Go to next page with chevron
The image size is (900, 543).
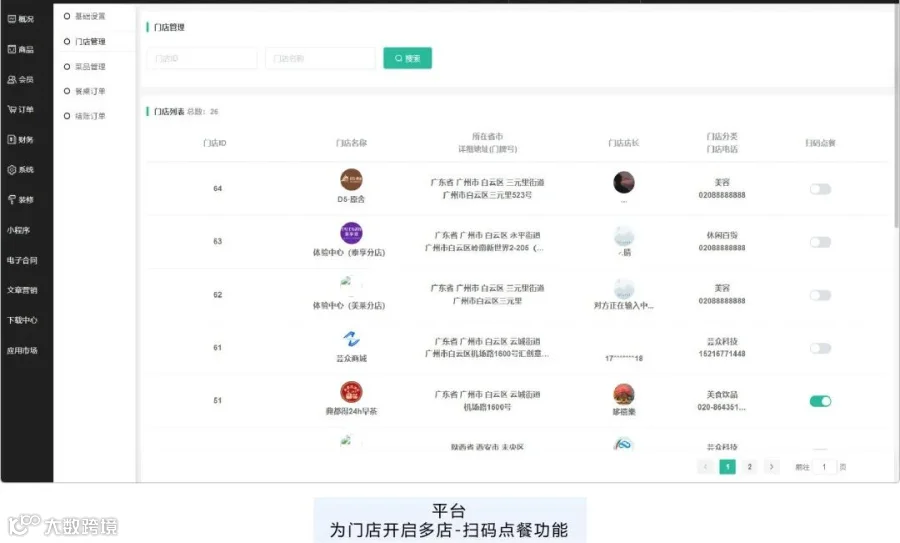[771, 467]
